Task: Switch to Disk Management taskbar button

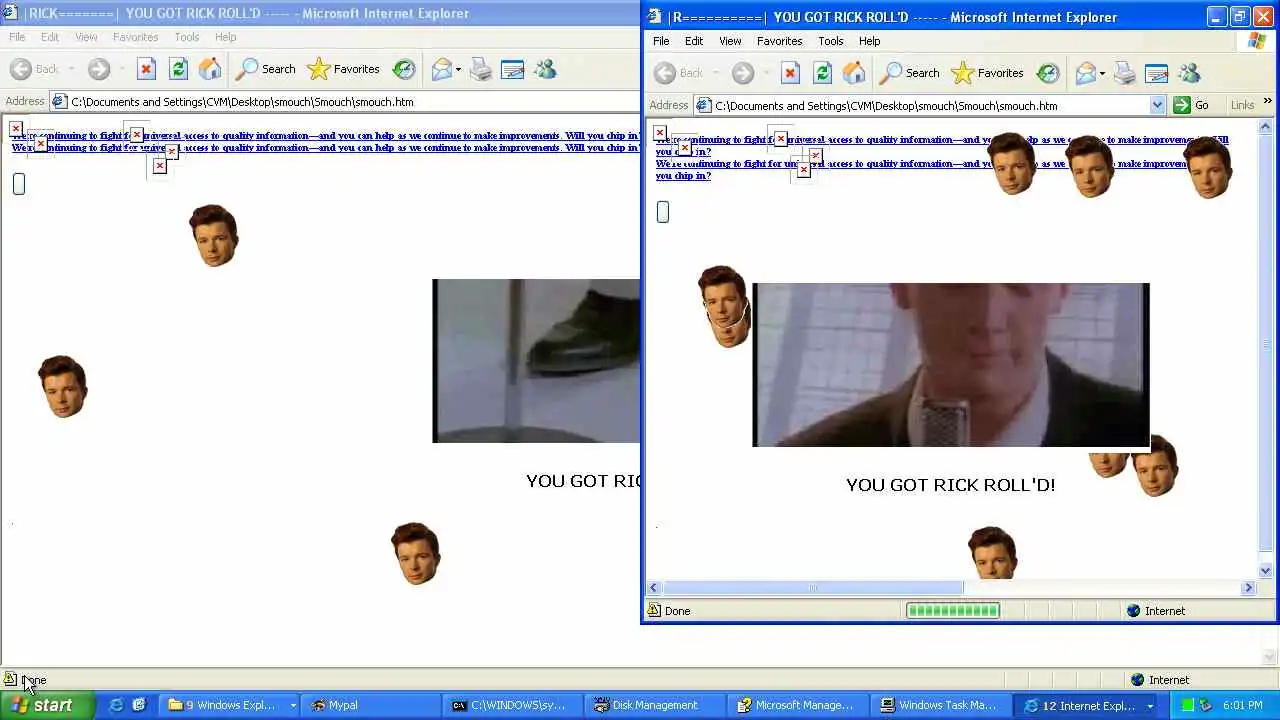Action: tap(657, 705)
